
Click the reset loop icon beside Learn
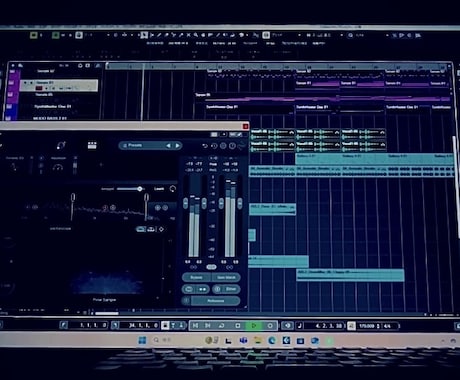click(x=172, y=189)
